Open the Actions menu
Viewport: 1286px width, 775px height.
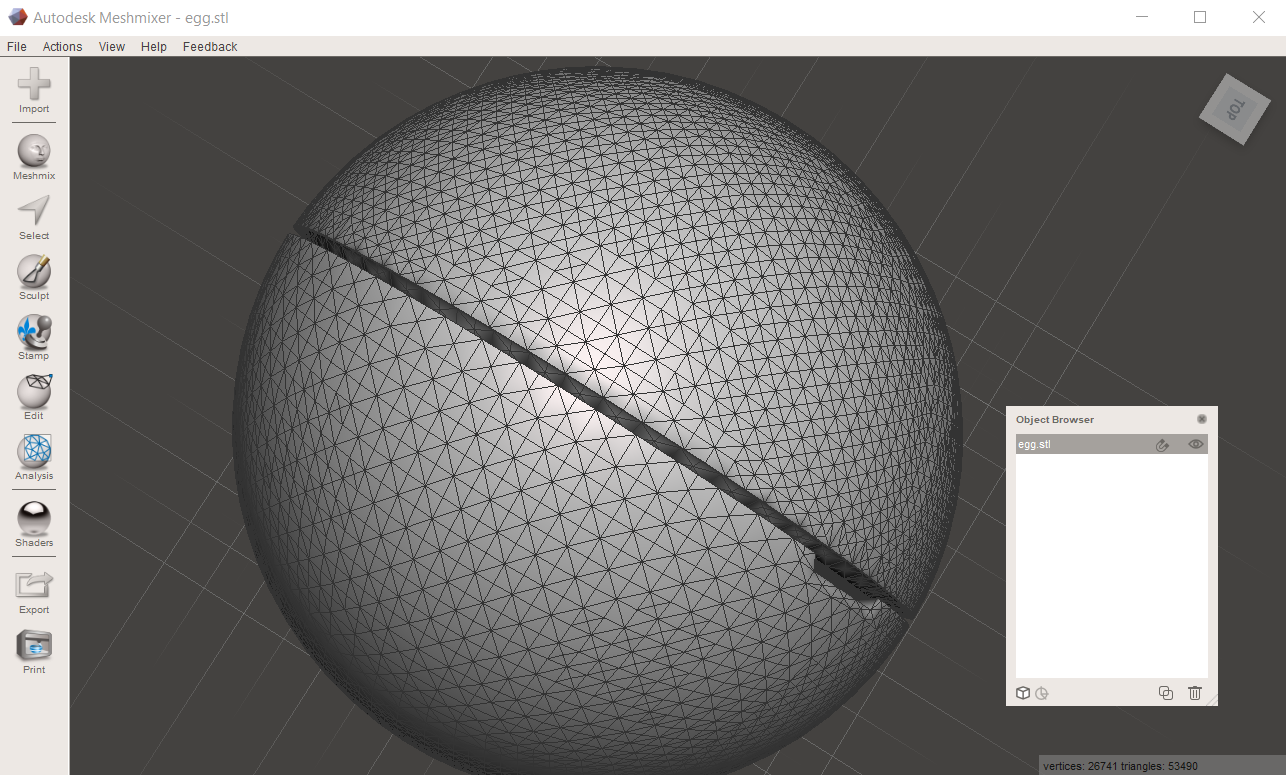(62, 46)
